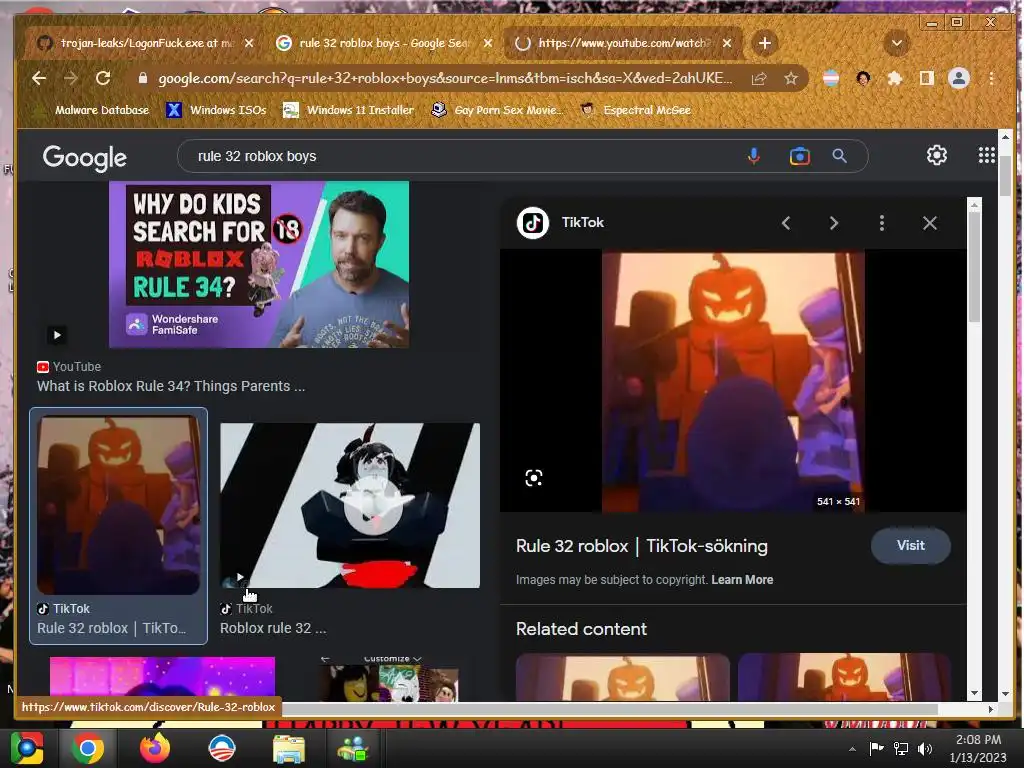Open the FamiSafe YouTube video thumbnail
Viewport: 1024px width, 768px height.
259,264
